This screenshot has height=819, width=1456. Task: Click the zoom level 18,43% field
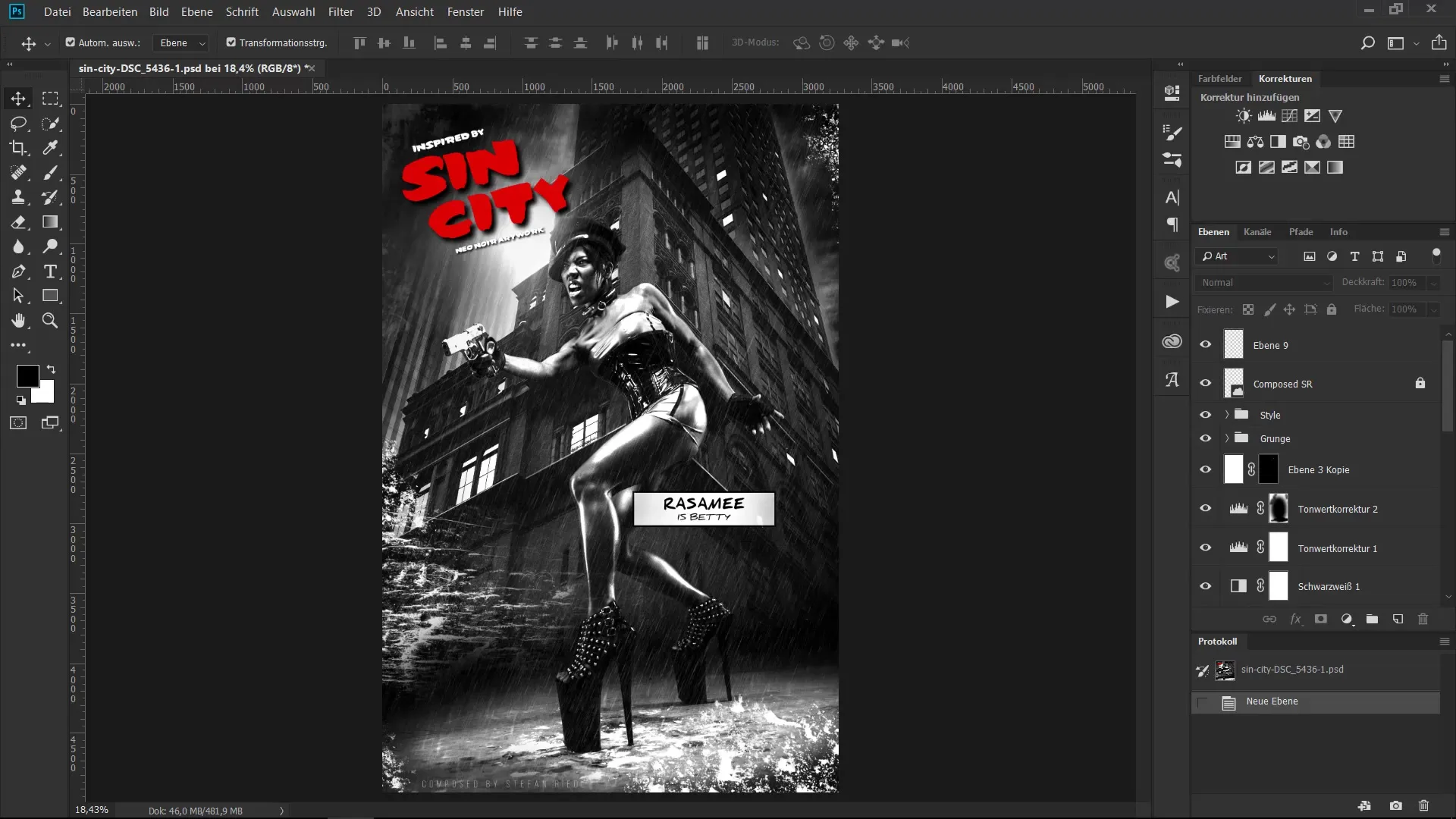coord(92,810)
